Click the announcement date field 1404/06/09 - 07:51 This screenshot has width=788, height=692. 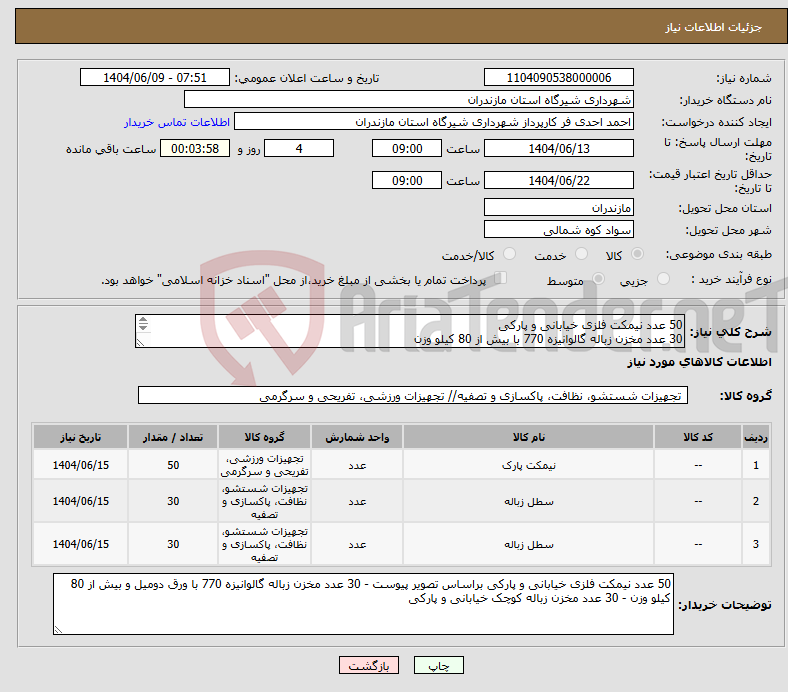click(155, 77)
